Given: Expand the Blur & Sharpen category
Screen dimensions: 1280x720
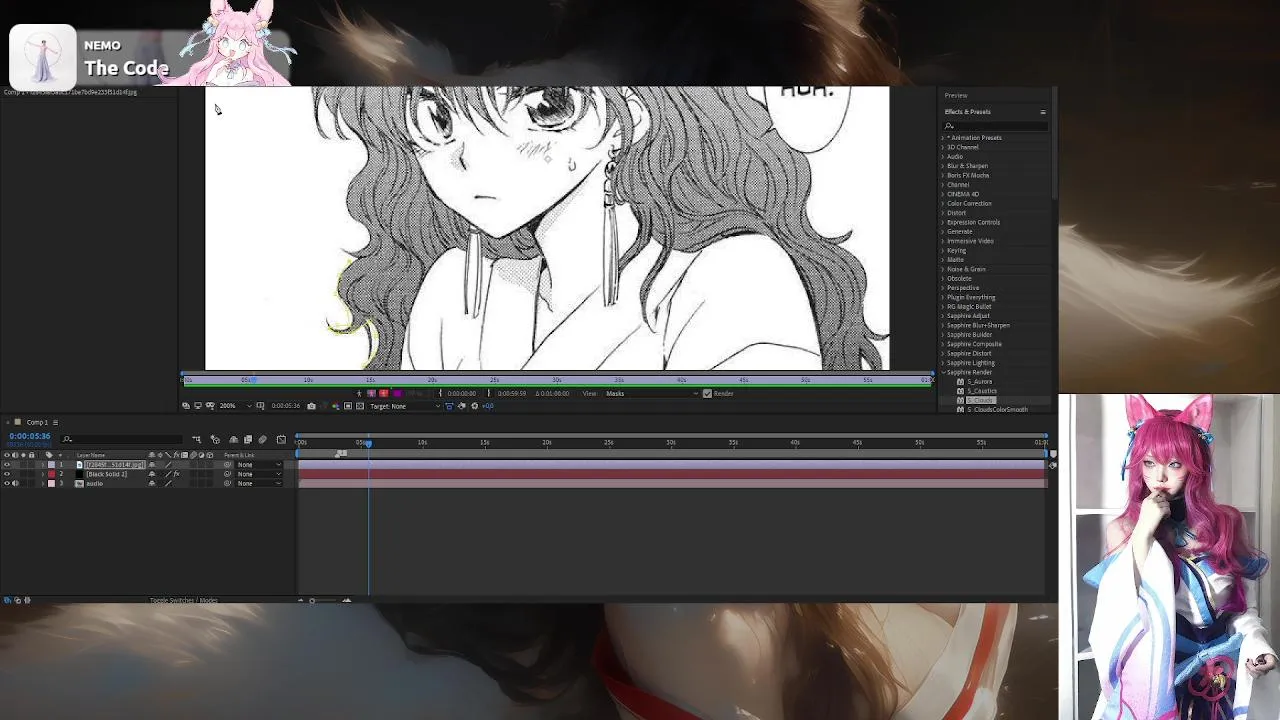Looking at the screenshot, I should (x=942, y=166).
